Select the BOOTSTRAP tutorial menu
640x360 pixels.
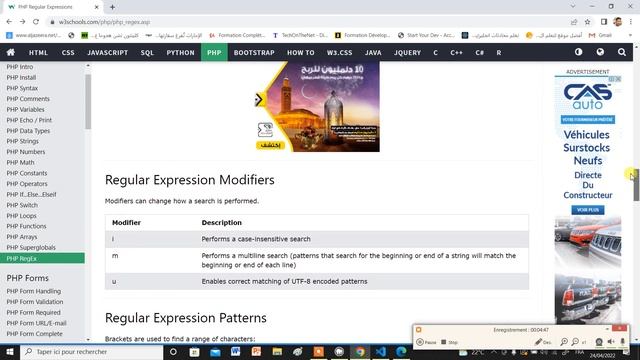[254, 52]
